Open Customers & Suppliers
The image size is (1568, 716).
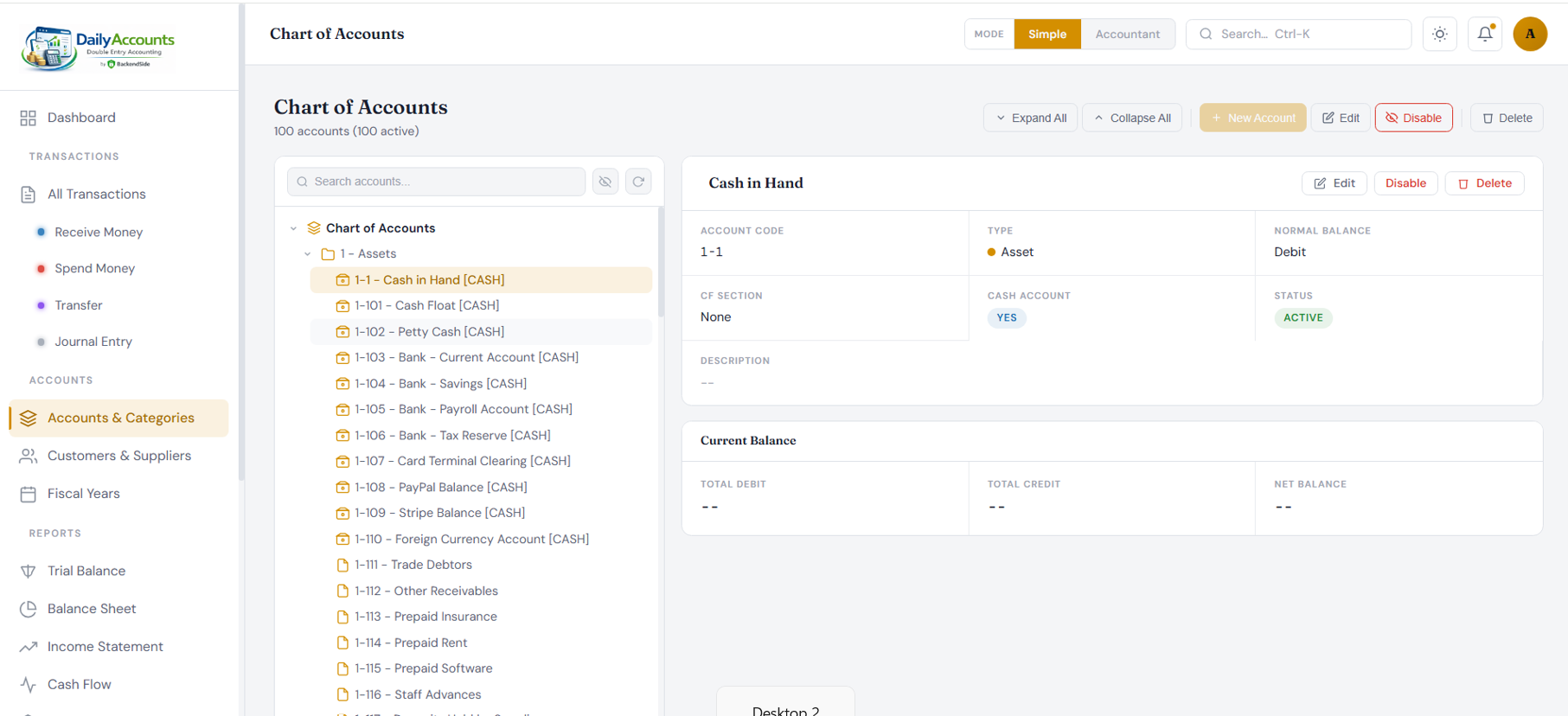click(x=119, y=456)
